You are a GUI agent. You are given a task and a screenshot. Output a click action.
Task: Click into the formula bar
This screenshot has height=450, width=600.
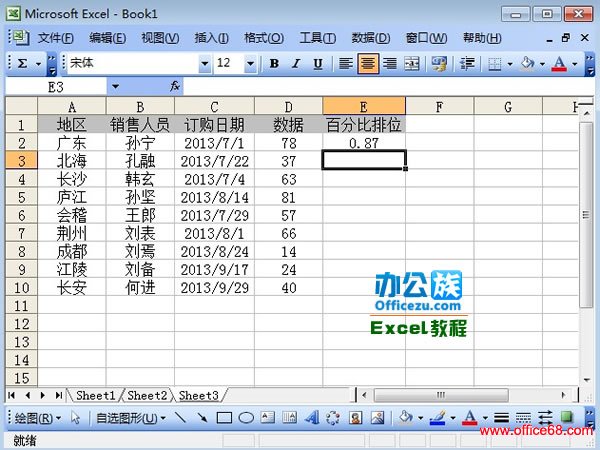coord(387,87)
